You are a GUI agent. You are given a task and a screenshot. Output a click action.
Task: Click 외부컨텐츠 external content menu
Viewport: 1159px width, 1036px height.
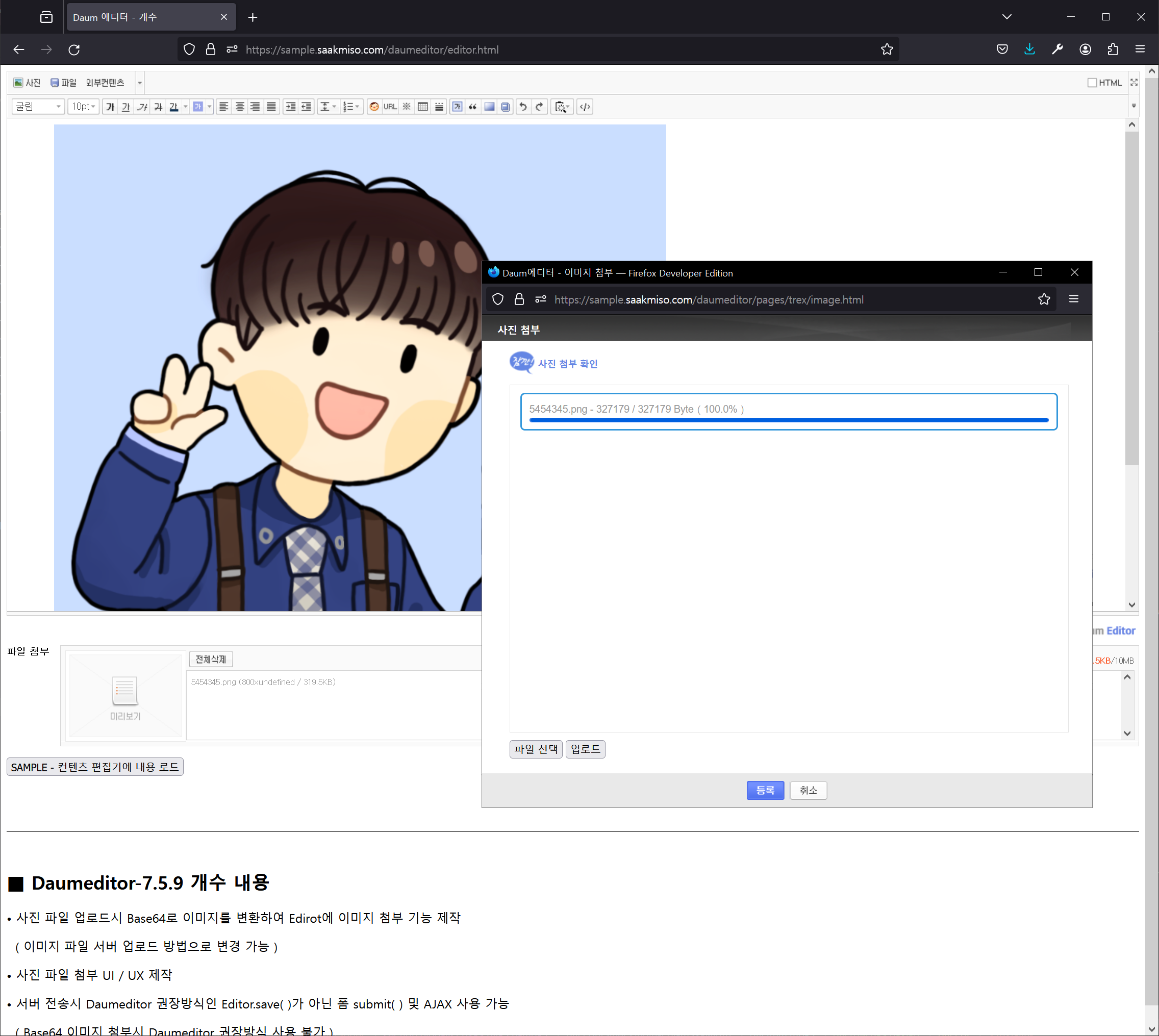(x=105, y=83)
